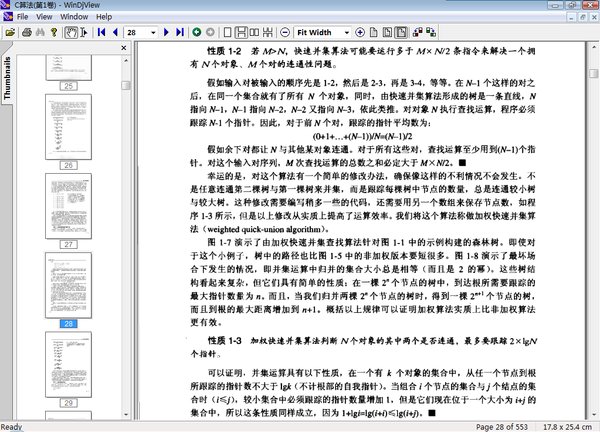Click the document vertical scrollbar handle
600x432 pixels.
(x=594, y=73)
